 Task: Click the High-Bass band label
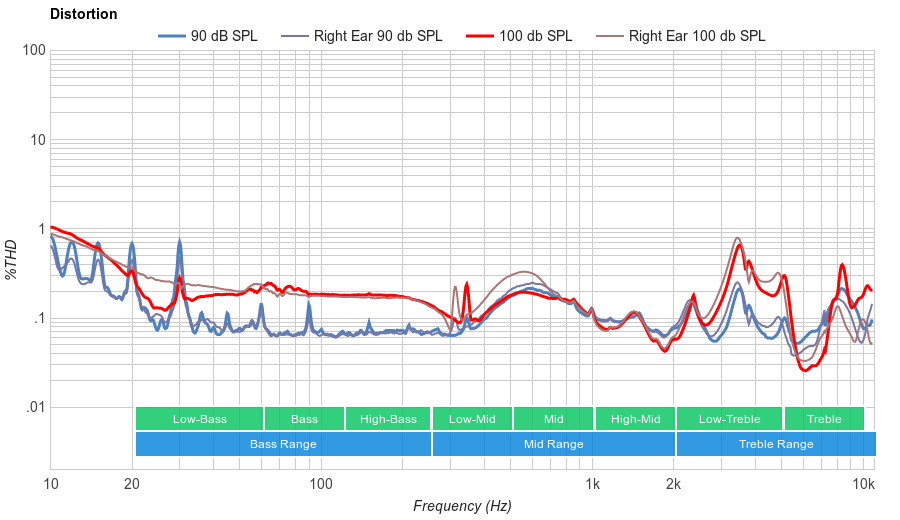(388, 419)
